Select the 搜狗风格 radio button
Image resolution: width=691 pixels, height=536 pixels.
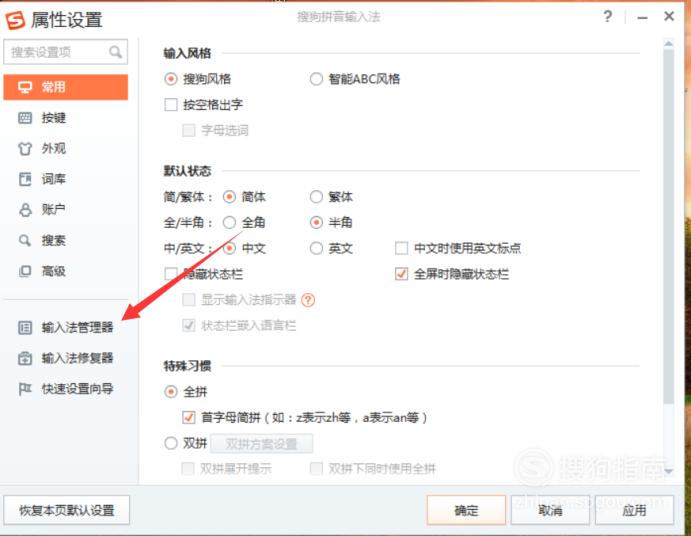click(171, 79)
